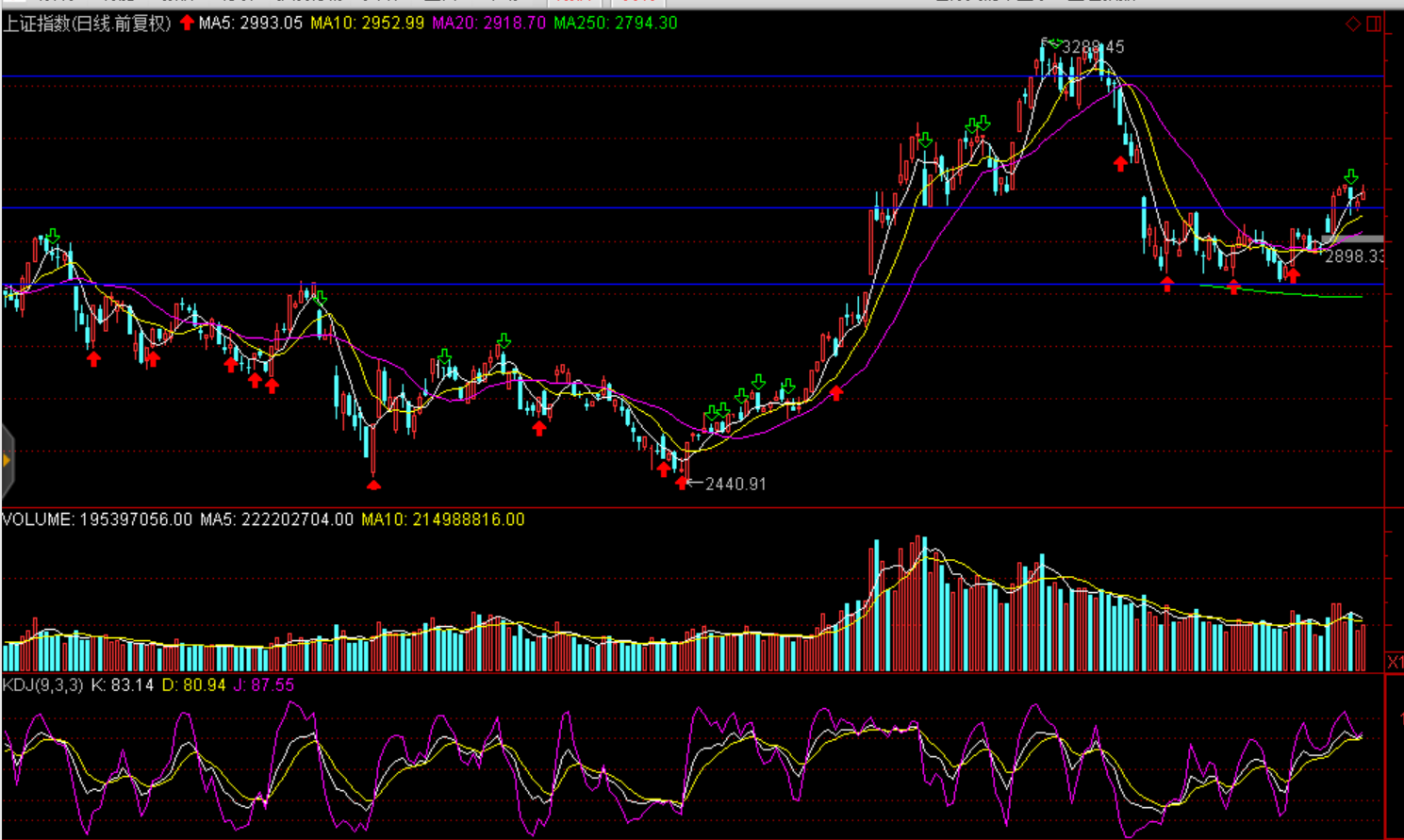Viewport: 1404px width, 840px height.
Task: Click the 3288.45 high price label
Action: (x=1093, y=47)
